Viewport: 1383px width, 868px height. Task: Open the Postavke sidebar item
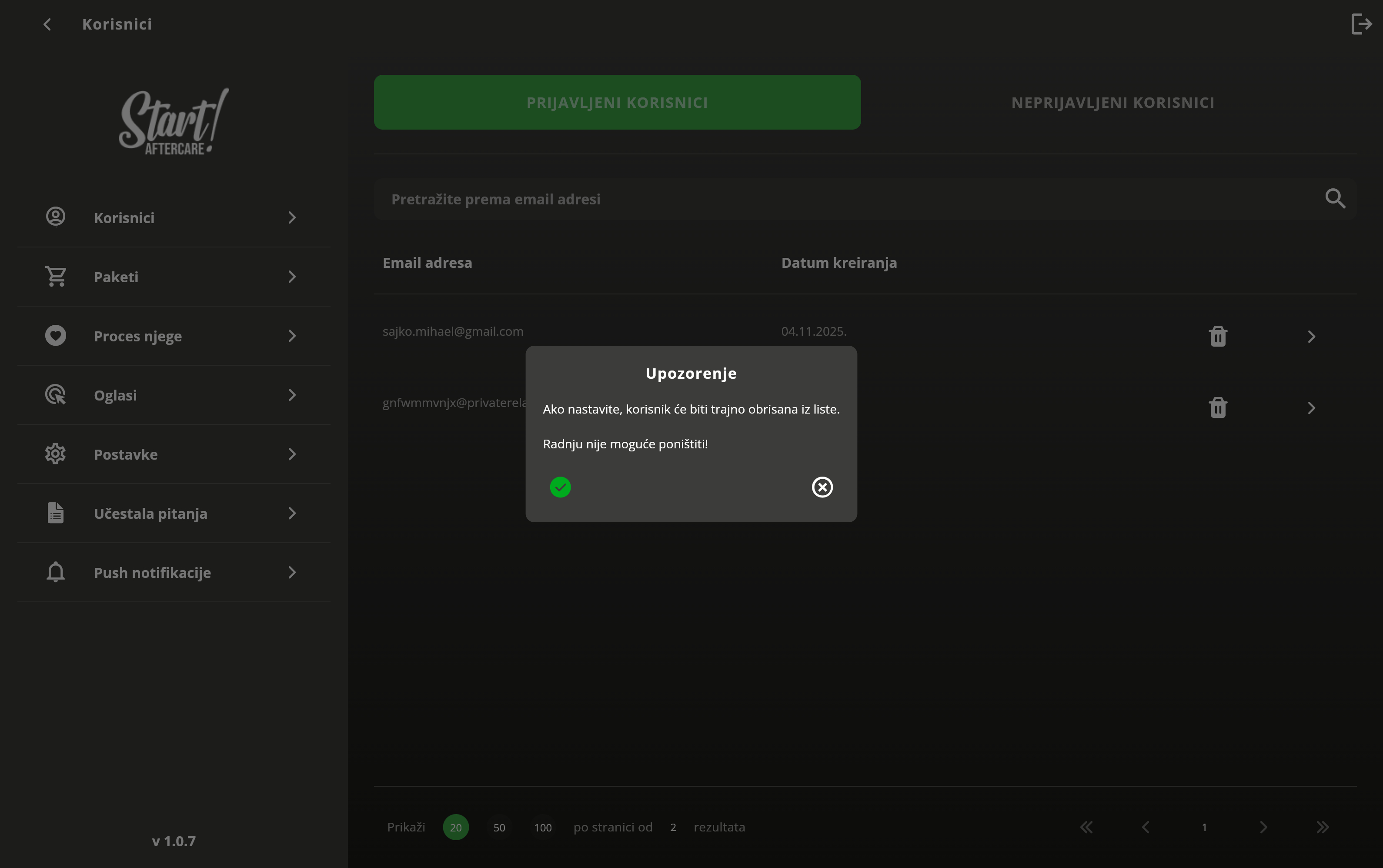pyautogui.click(x=125, y=454)
